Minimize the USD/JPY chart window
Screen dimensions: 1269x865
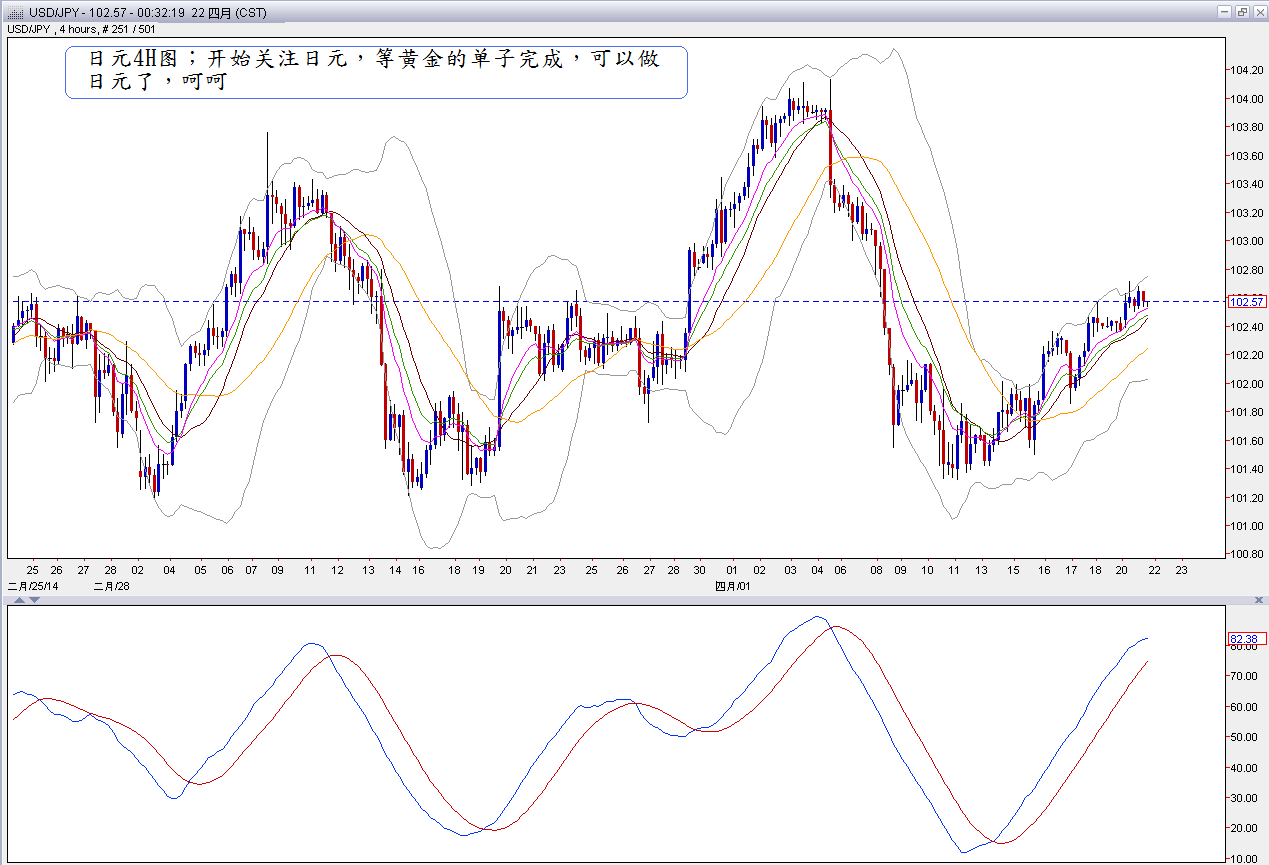[x=1224, y=12]
